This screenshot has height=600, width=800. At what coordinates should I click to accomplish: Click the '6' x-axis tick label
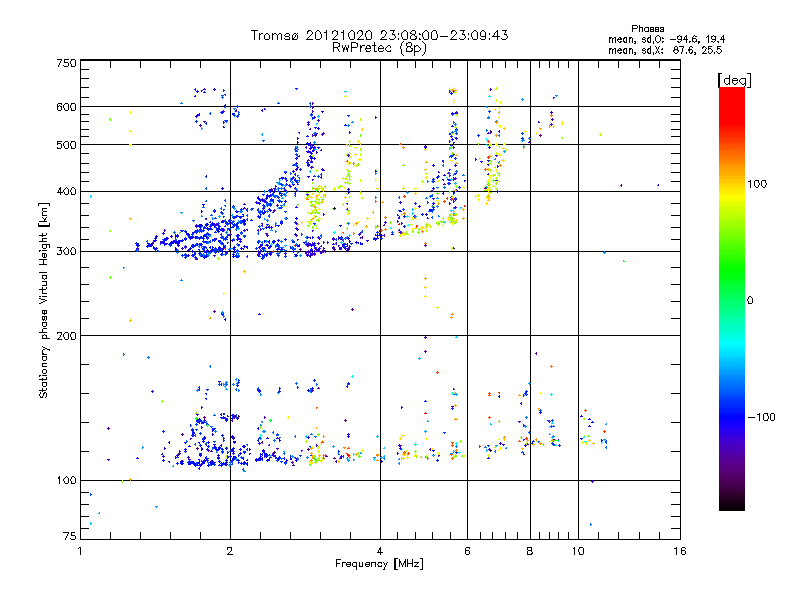(467, 551)
